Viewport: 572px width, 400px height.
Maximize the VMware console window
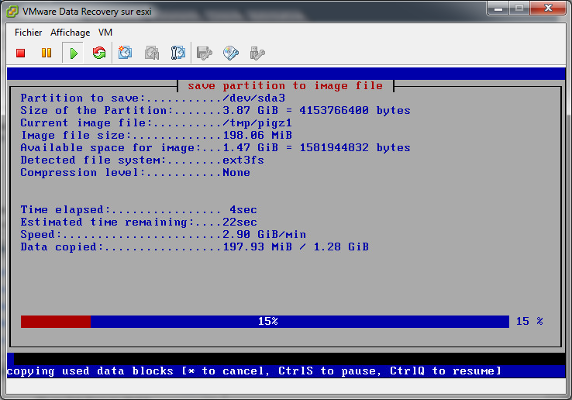coord(519,8)
